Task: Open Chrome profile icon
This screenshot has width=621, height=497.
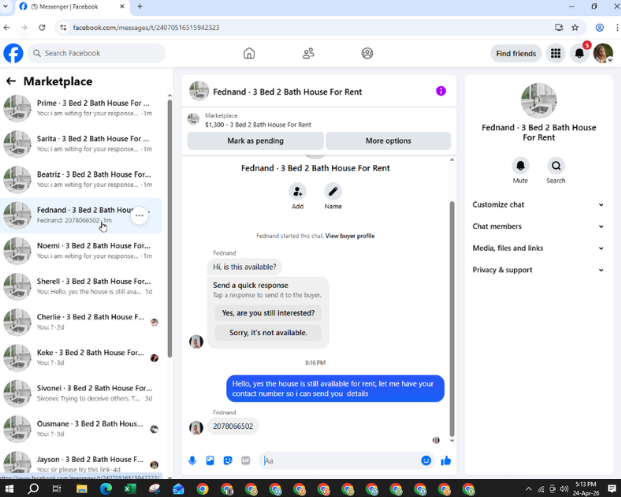Action: click(600, 27)
